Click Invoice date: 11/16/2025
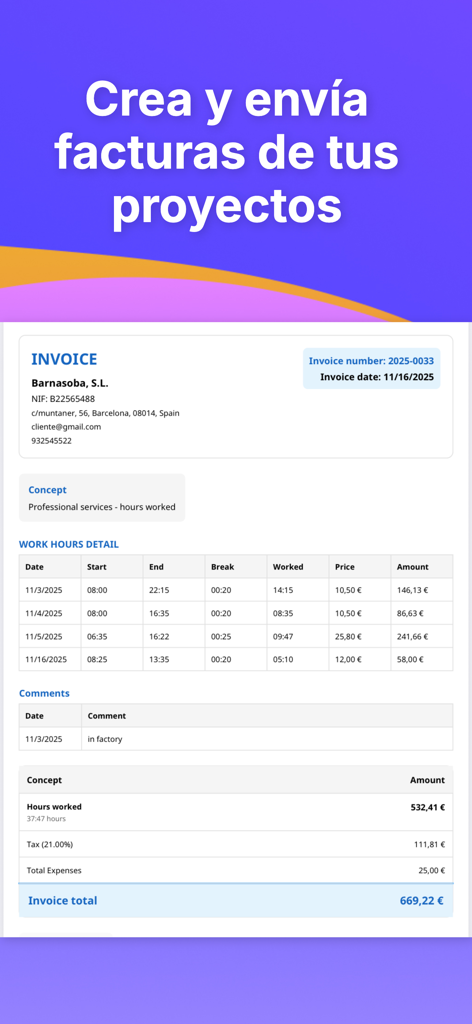This screenshot has width=472, height=1024. pos(377,377)
